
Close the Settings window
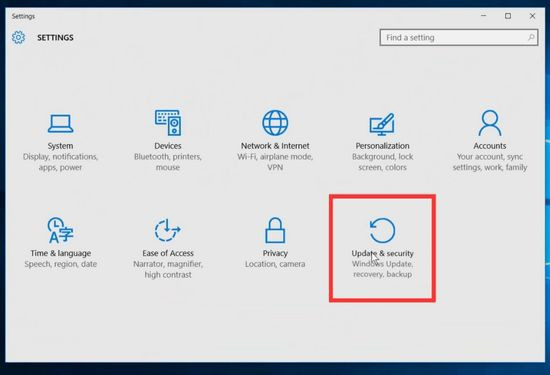click(x=532, y=16)
